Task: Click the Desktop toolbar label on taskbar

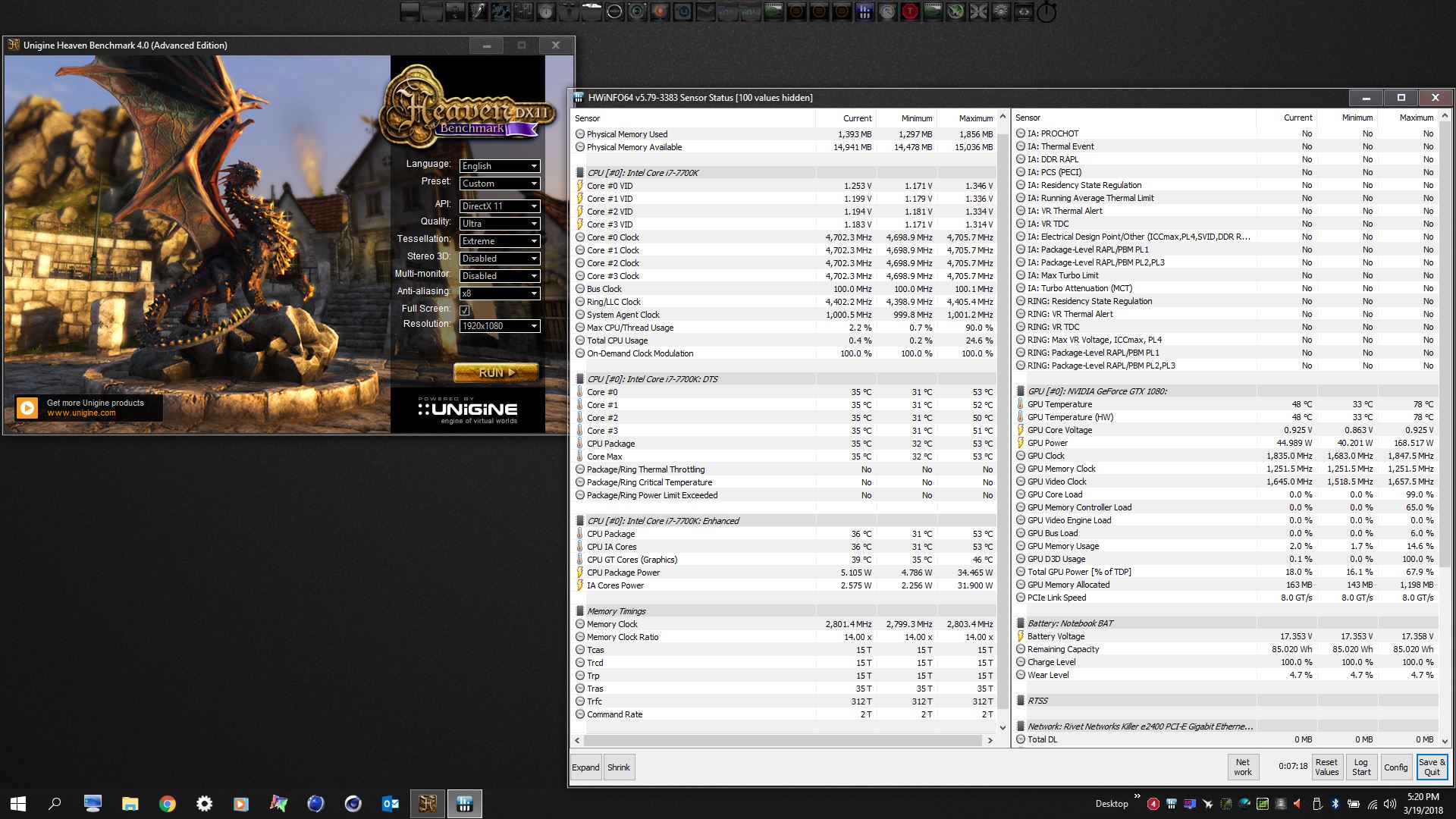Action: coord(1112,804)
